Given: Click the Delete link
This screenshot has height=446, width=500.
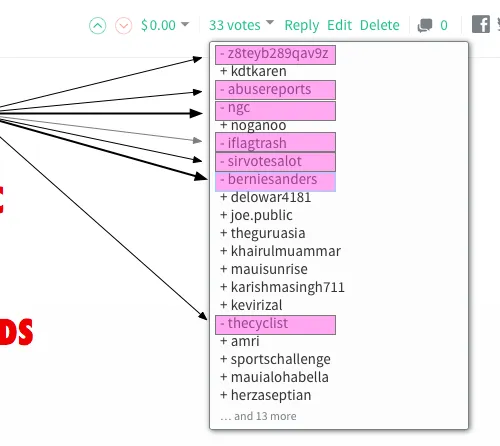Looking at the screenshot, I should (380, 25).
